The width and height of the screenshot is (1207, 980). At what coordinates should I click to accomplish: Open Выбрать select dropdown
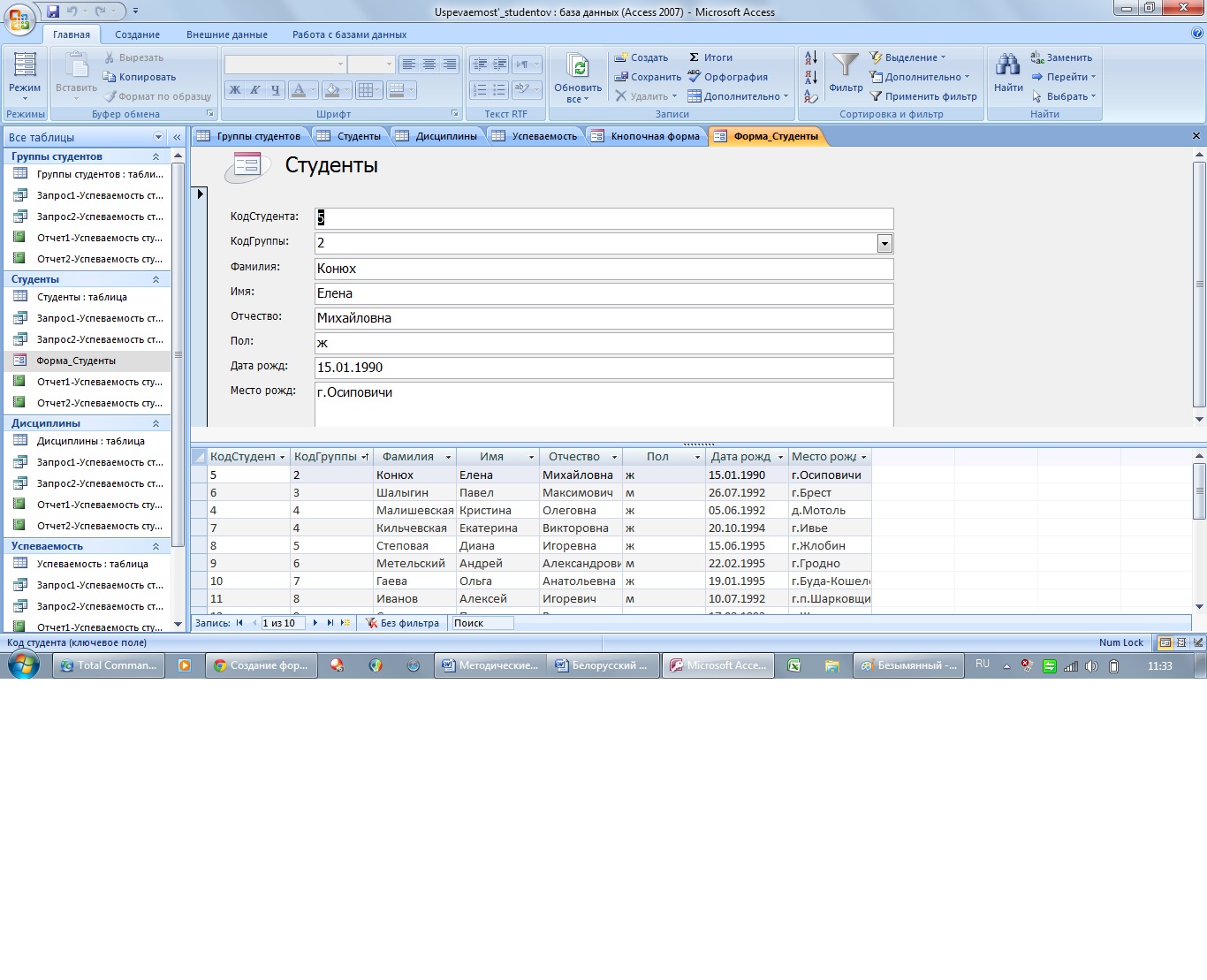click(1063, 96)
